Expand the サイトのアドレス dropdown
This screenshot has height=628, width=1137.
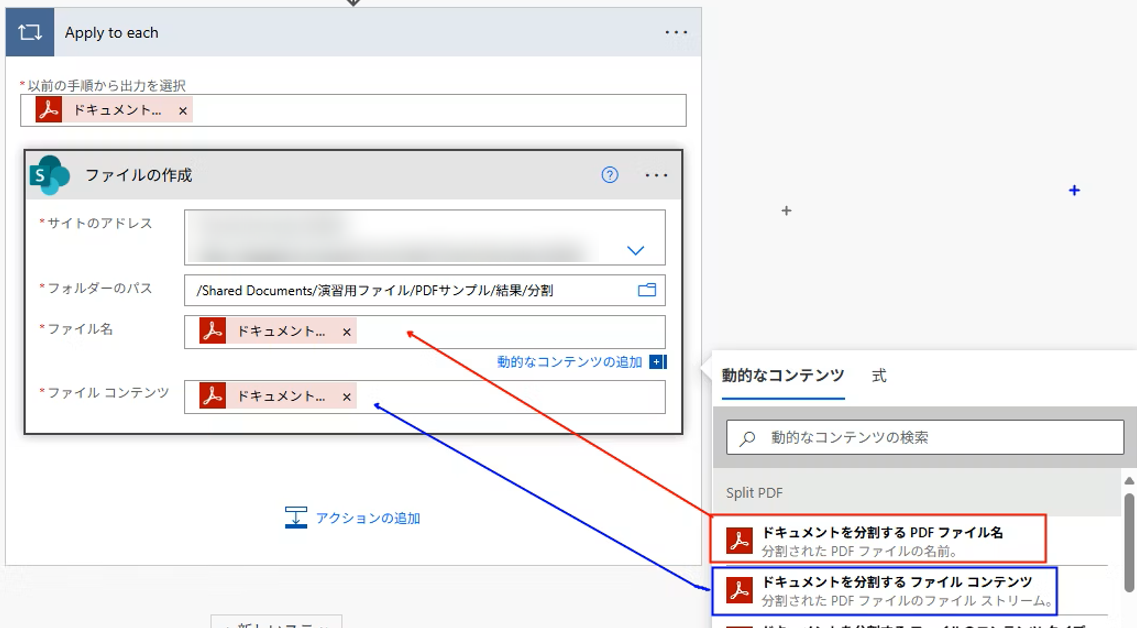coord(635,250)
